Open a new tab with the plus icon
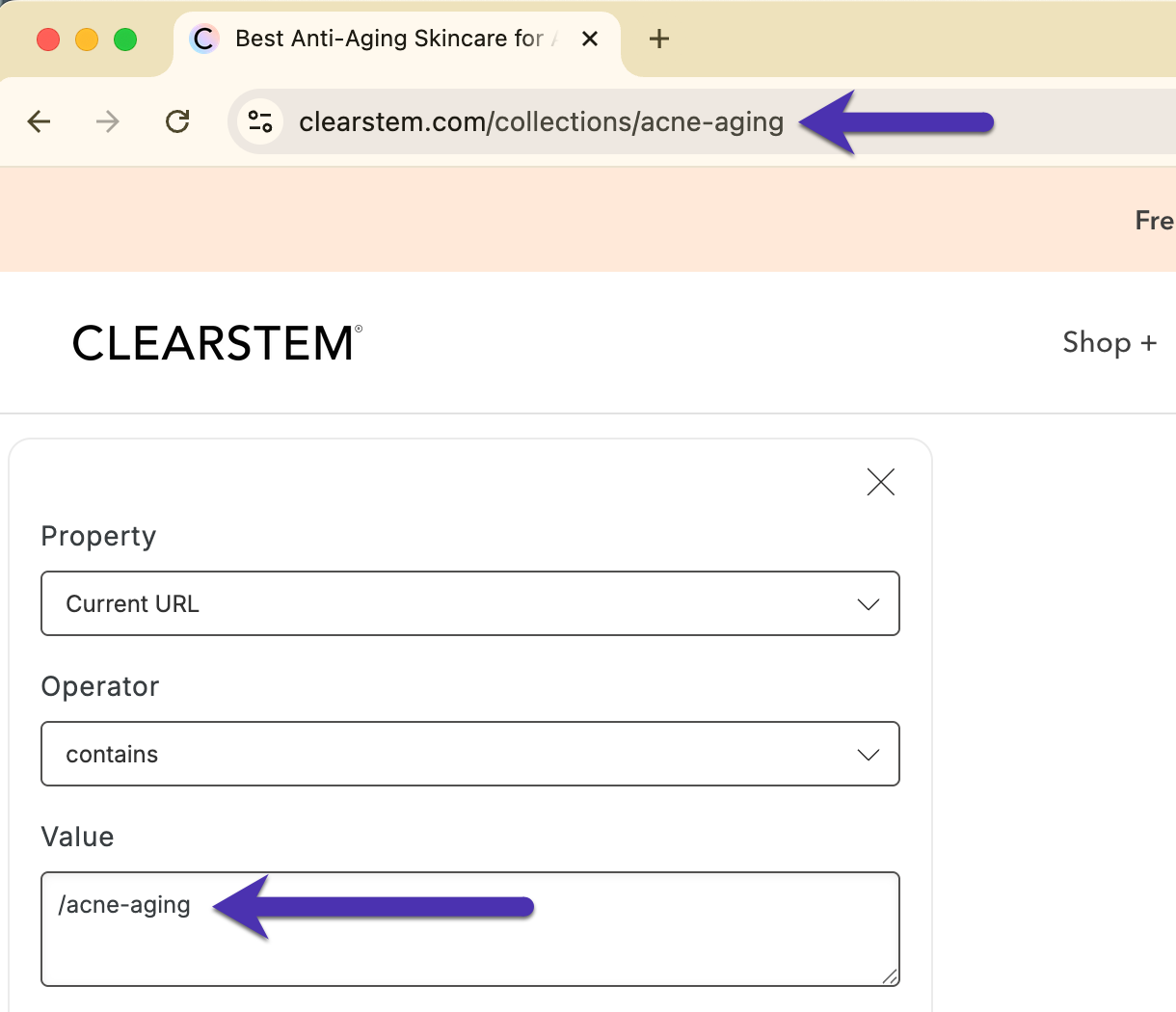This screenshot has width=1176, height=1012. 659,39
